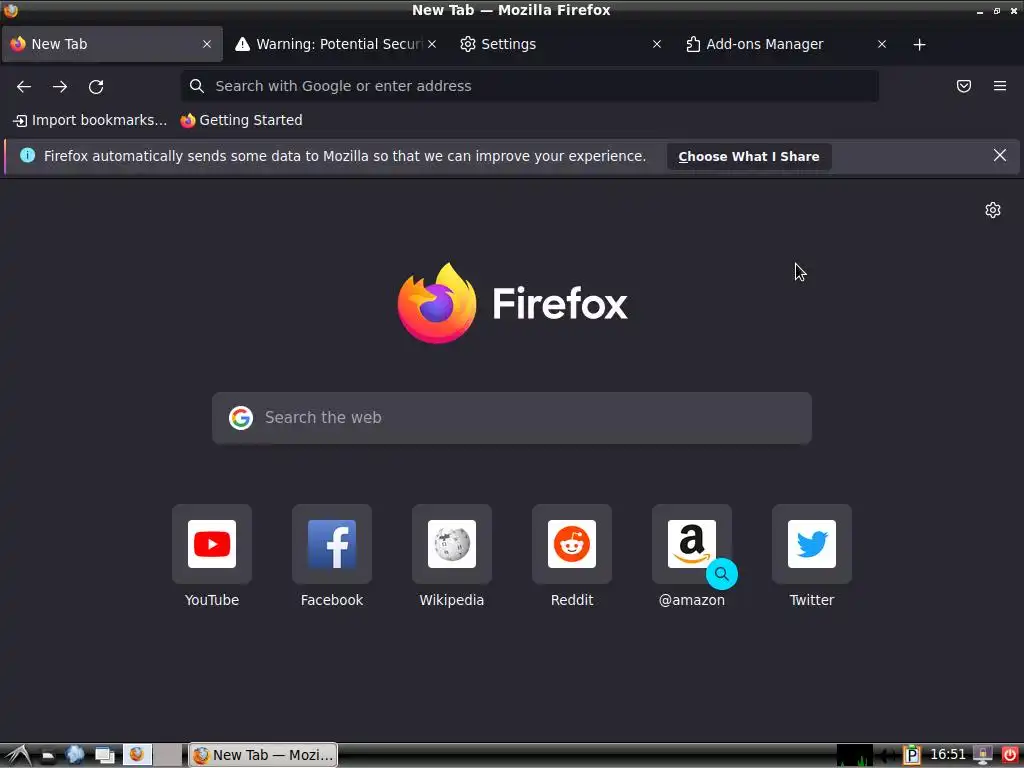This screenshot has width=1024, height=768.
Task: Go back using the back arrow
Action: click(x=24, y=86)
